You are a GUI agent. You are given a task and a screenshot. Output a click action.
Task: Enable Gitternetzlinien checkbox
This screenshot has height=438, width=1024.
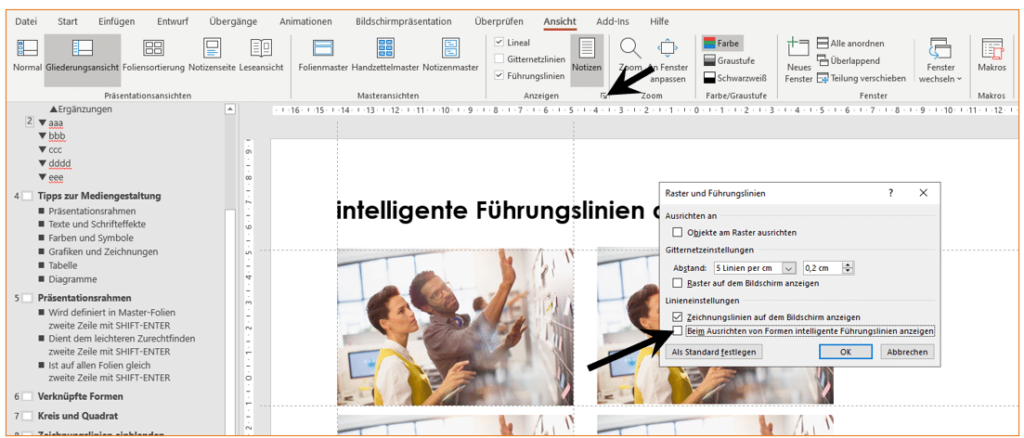500,59
